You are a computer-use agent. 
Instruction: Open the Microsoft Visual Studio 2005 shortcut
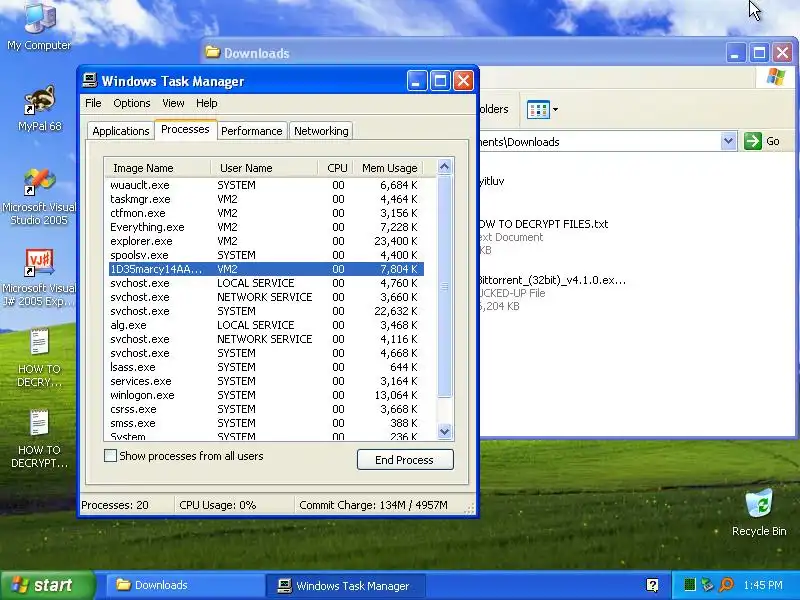click(39, 197)
